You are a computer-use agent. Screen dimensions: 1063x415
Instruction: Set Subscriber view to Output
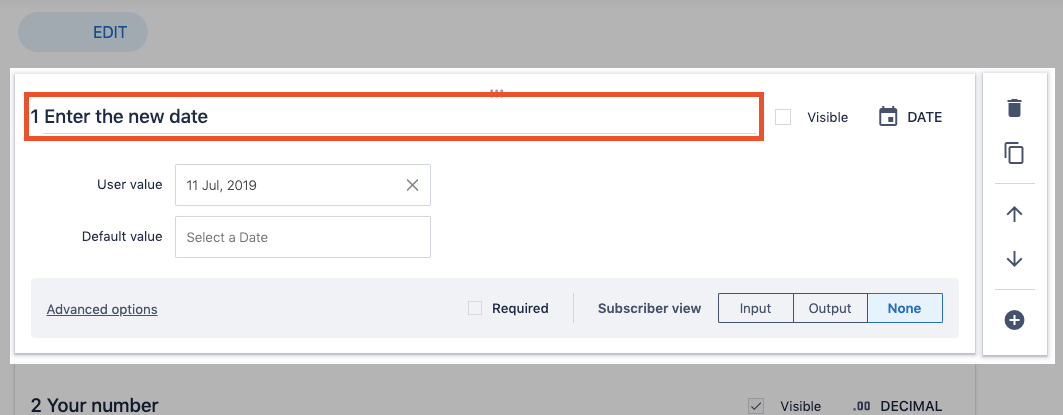pos(830,308)
